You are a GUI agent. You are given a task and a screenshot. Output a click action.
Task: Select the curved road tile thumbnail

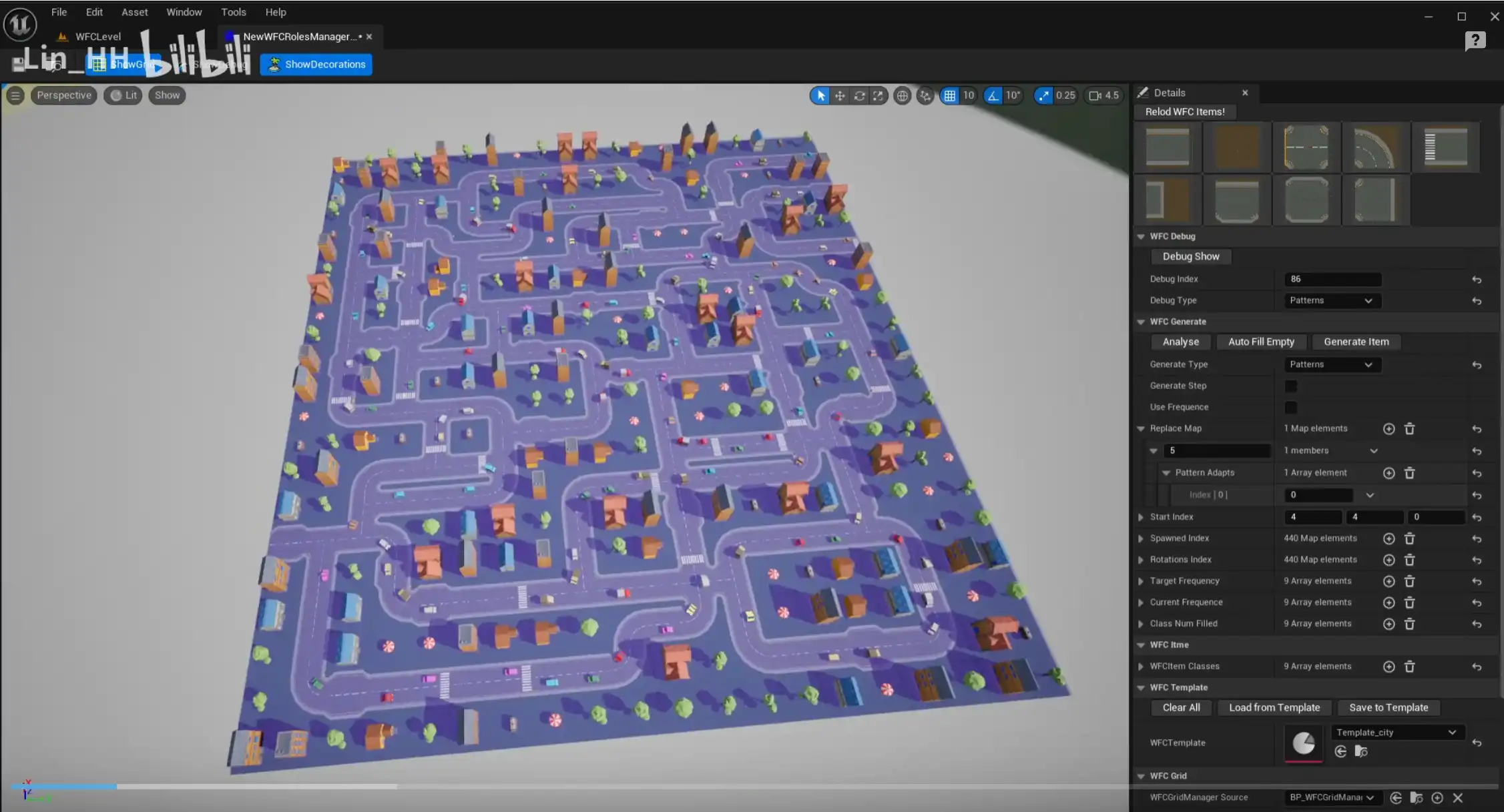[1376, 147]
